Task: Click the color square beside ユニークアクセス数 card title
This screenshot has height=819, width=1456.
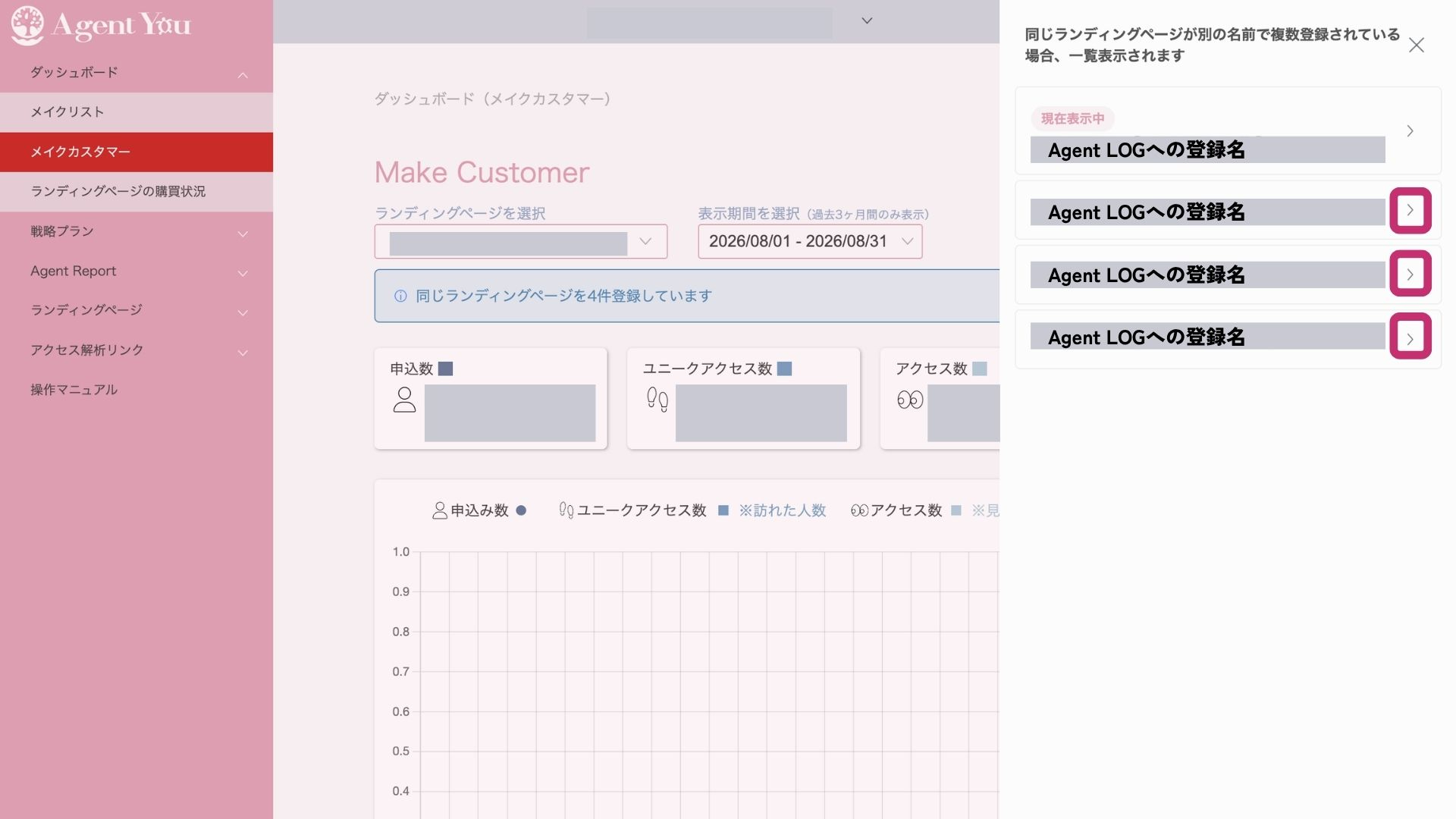Action: 785,369
